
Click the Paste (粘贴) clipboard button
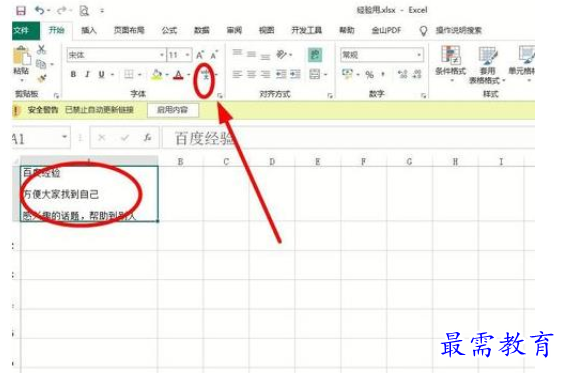point(22,64)
